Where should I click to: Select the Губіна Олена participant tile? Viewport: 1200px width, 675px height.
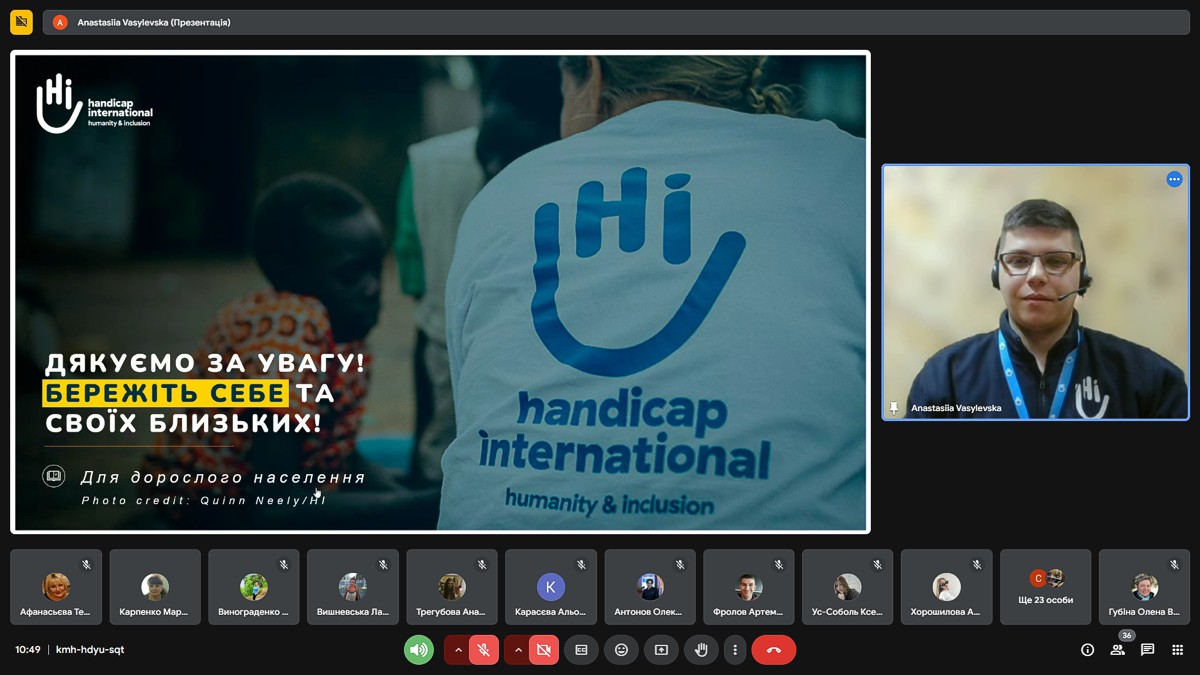pyautogui.click(x=1145, y=587)
